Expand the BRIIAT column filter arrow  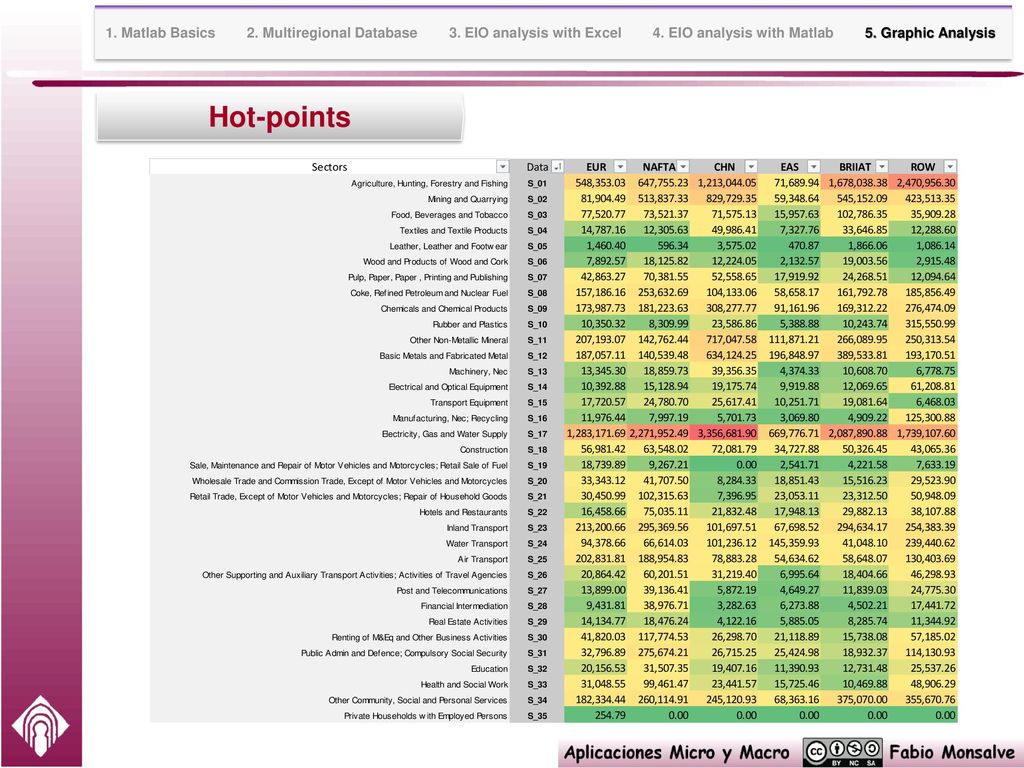(882, 167)
